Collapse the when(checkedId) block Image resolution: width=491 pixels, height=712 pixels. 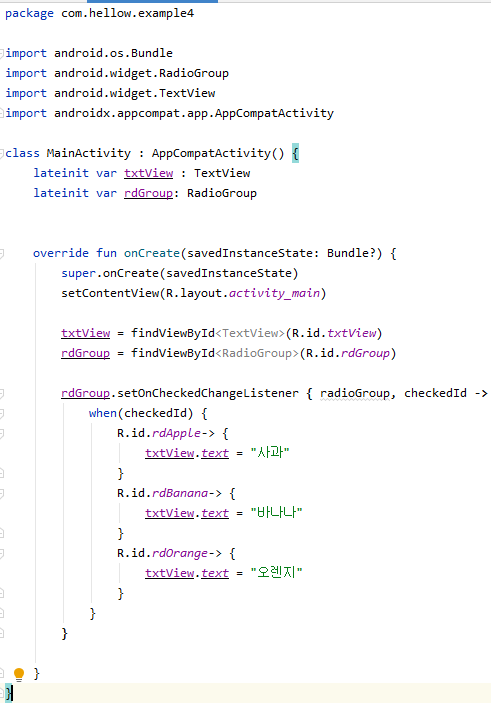pos(2,413)
